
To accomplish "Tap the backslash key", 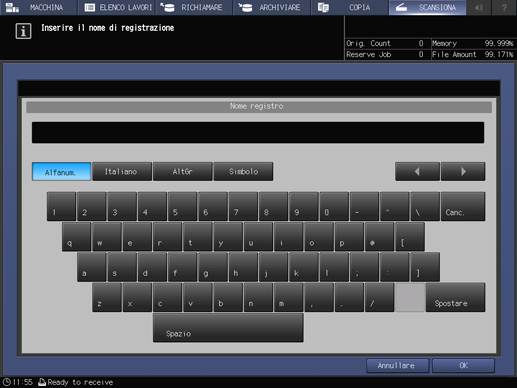I will 425,206.
